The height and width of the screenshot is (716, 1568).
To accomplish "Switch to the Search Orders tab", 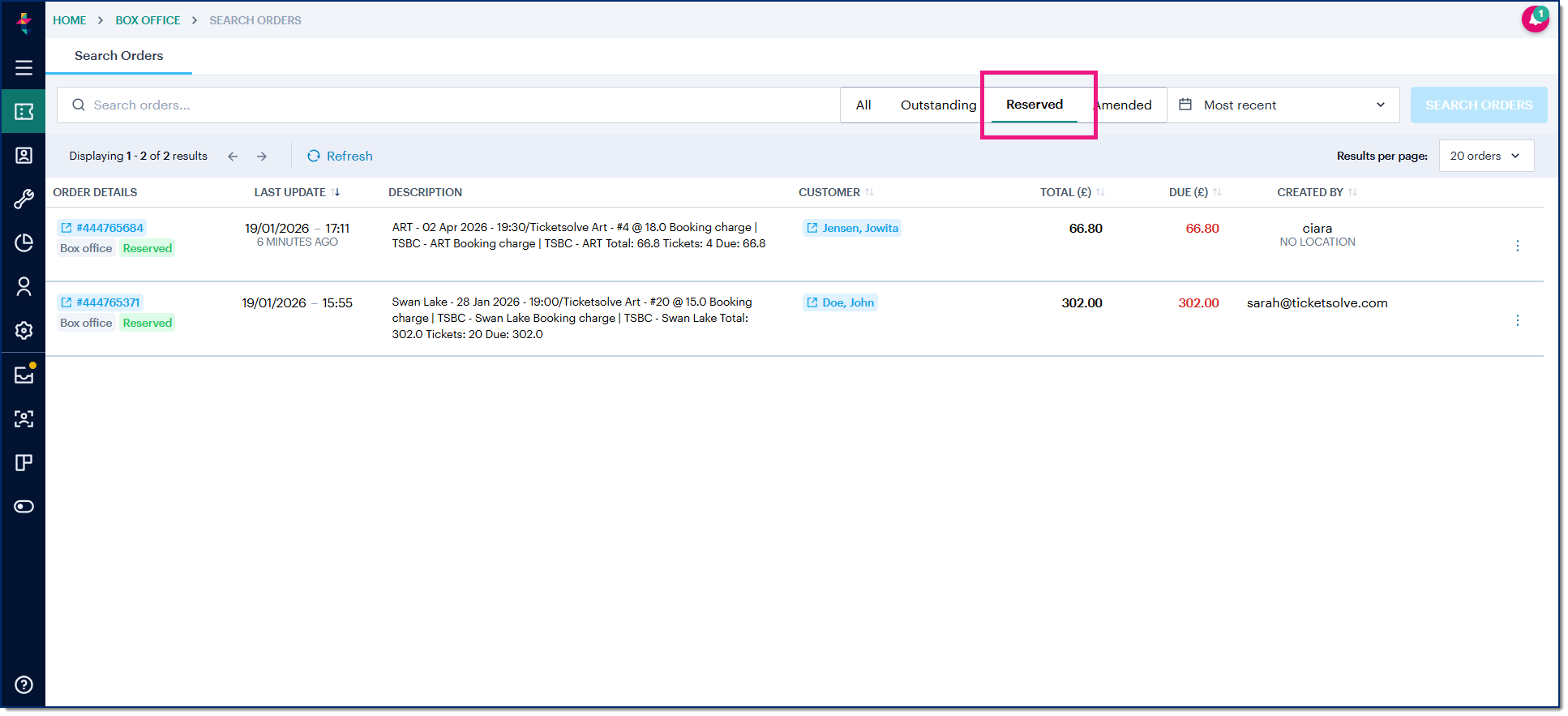I will 118,55.
